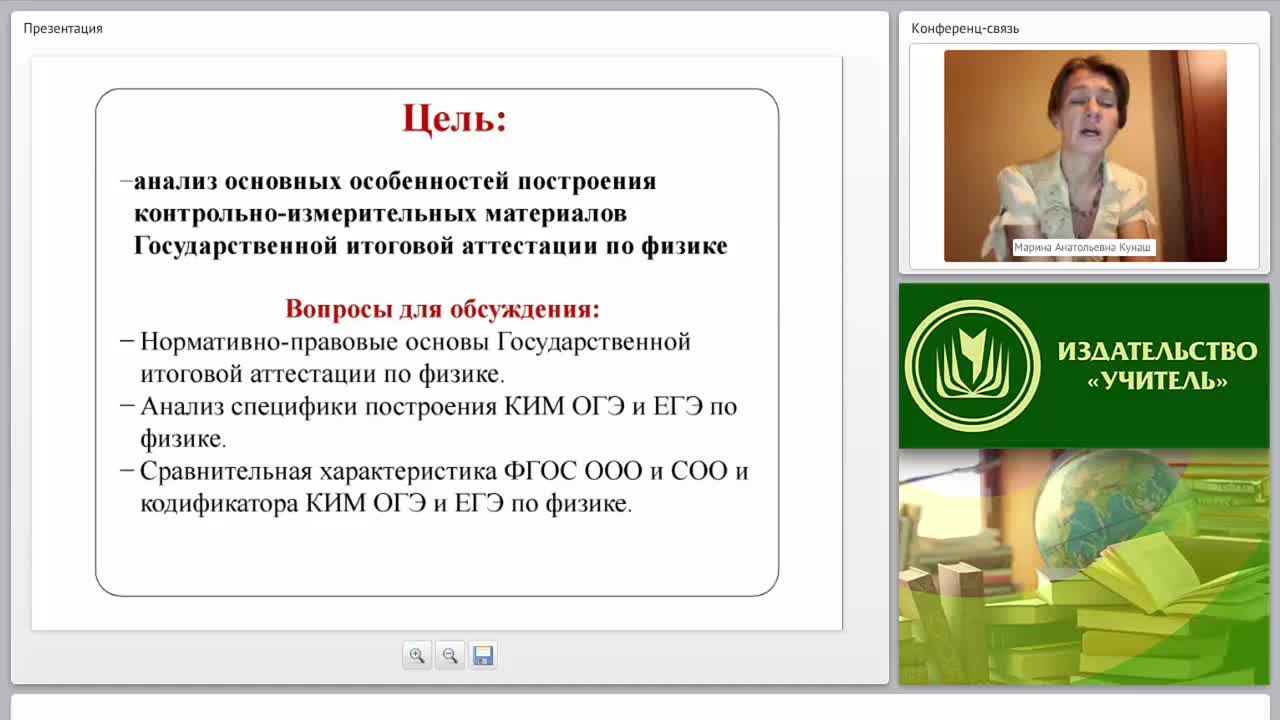Click the zoom out magnifier icon

pos(450,656)
